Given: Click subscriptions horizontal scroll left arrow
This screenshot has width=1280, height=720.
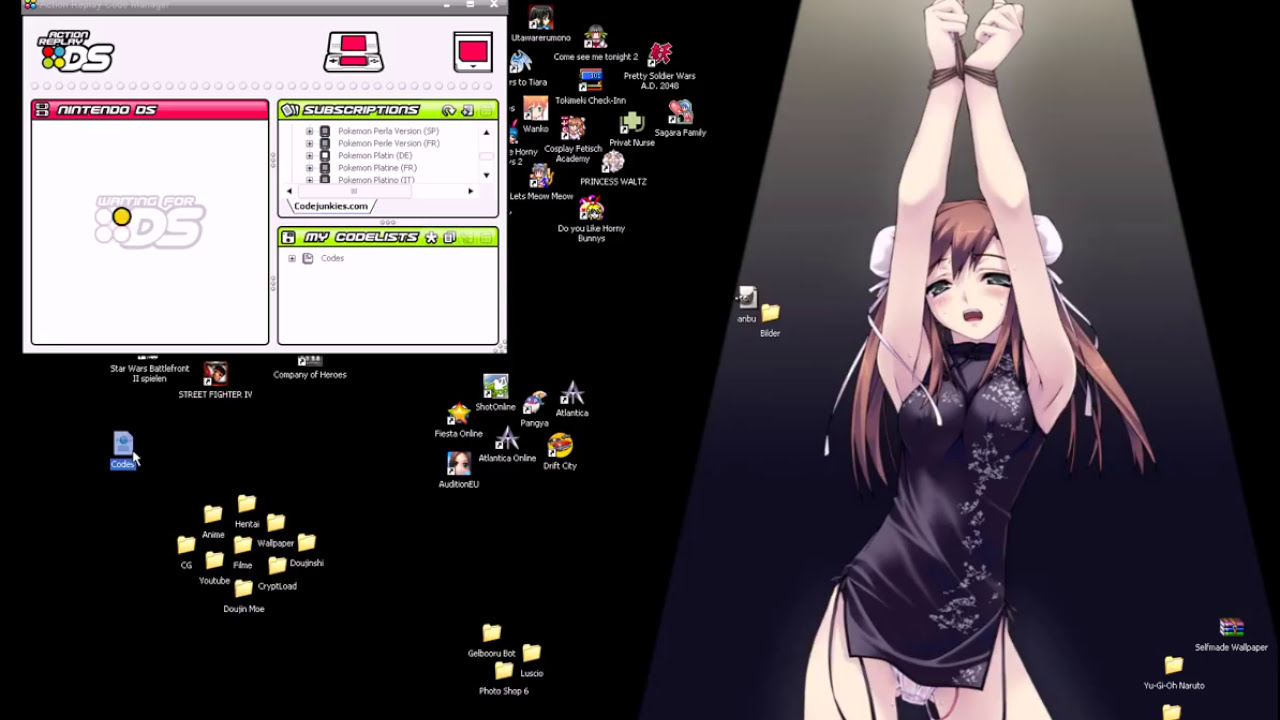Looking at the screenshot, I should 290,191.
